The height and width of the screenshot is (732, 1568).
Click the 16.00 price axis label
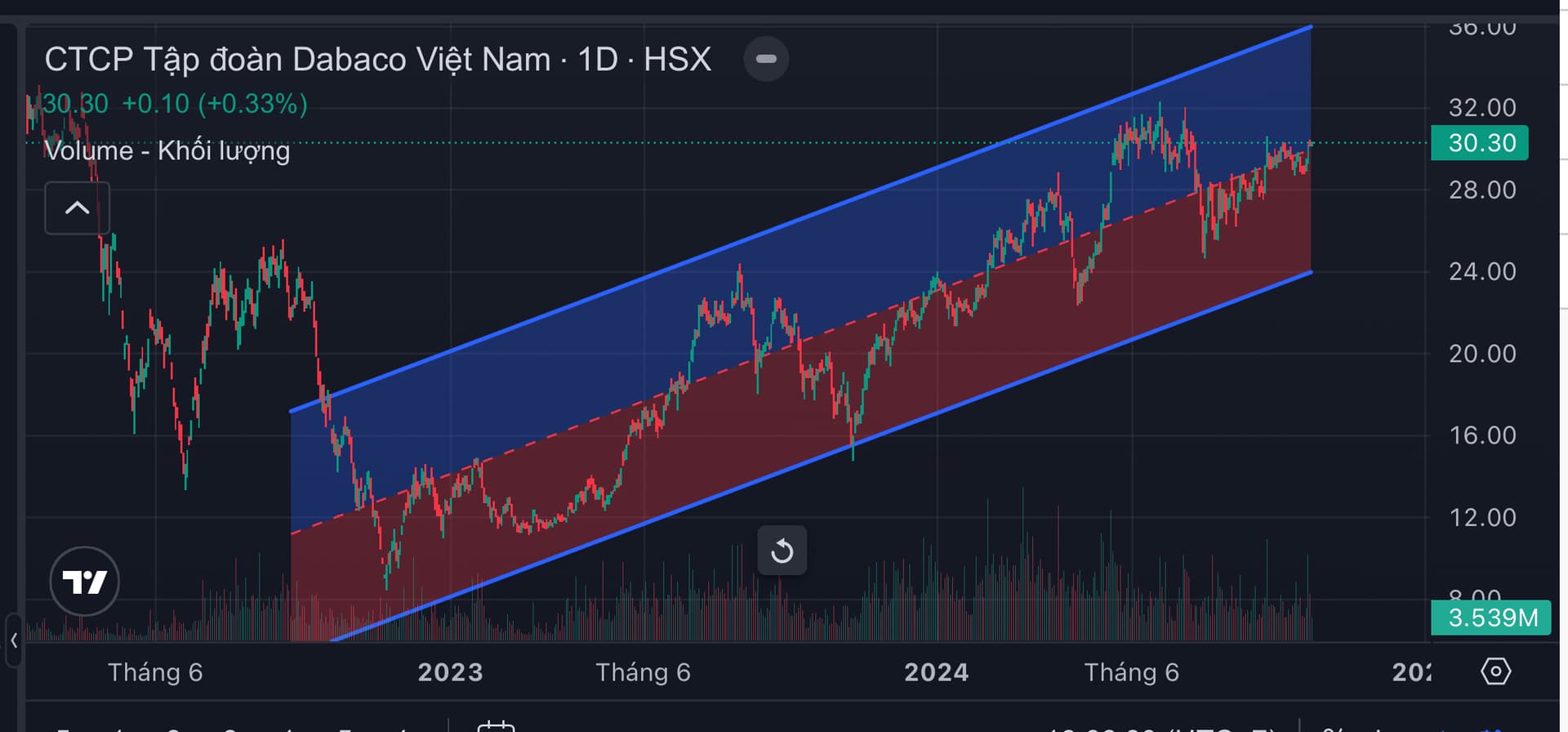(x=1481, y=435)
